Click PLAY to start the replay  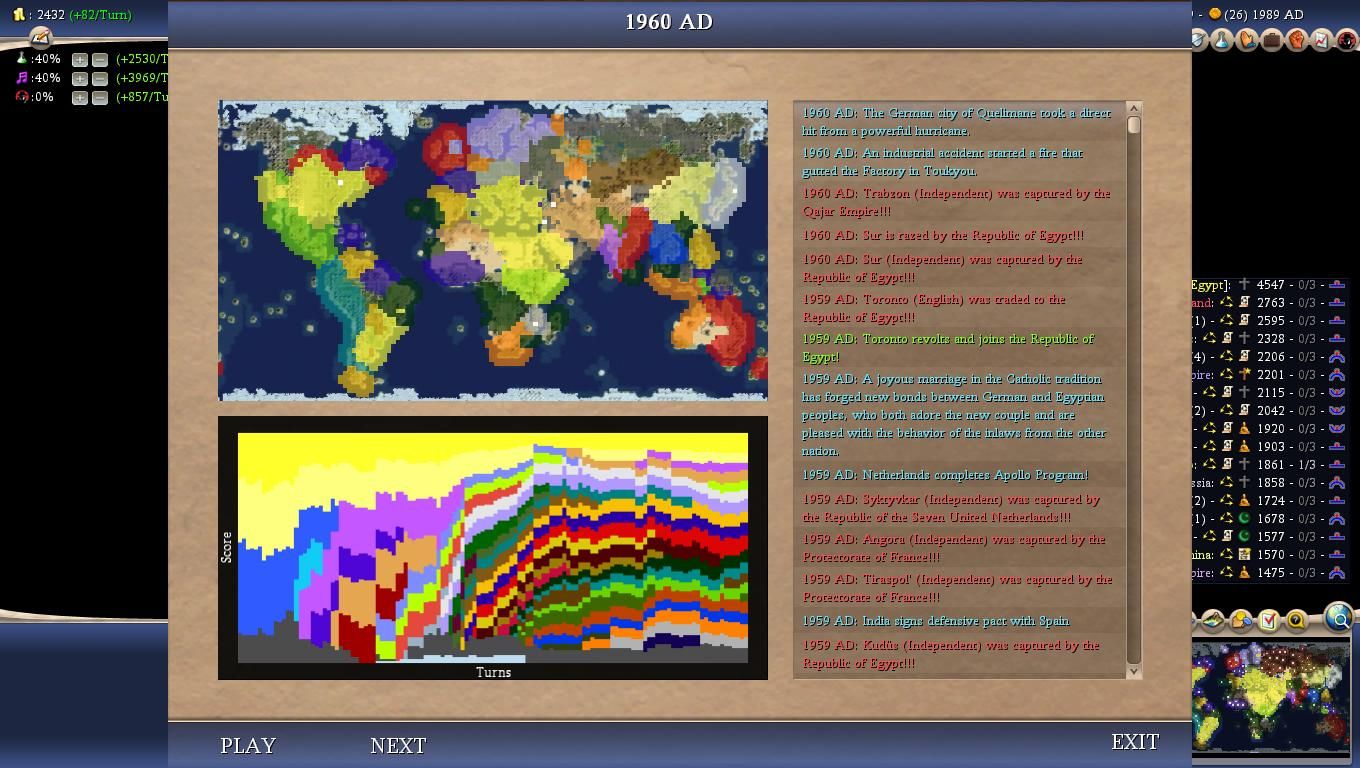point(248,746)
